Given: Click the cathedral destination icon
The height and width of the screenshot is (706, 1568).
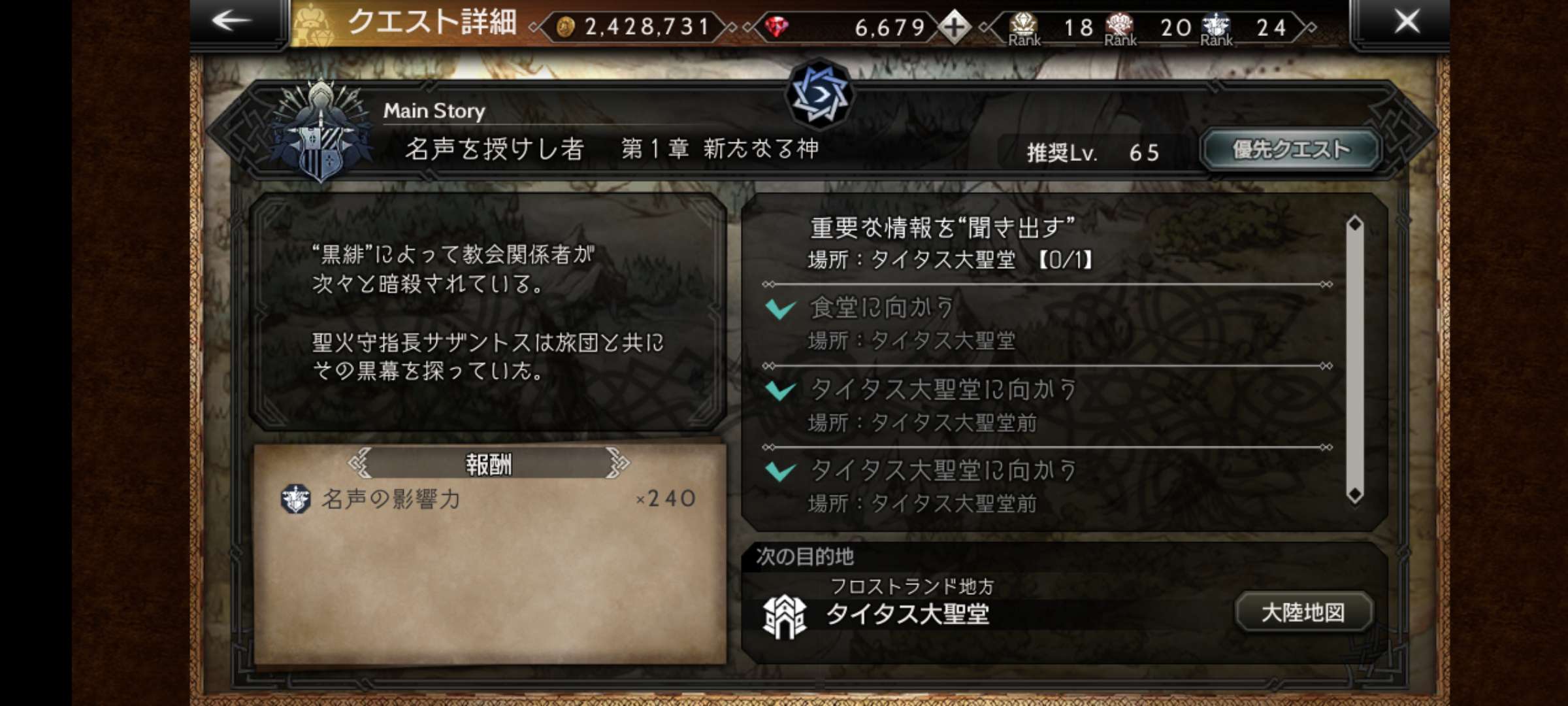Looking at the screenshot, I should click(x=785, y=617).
